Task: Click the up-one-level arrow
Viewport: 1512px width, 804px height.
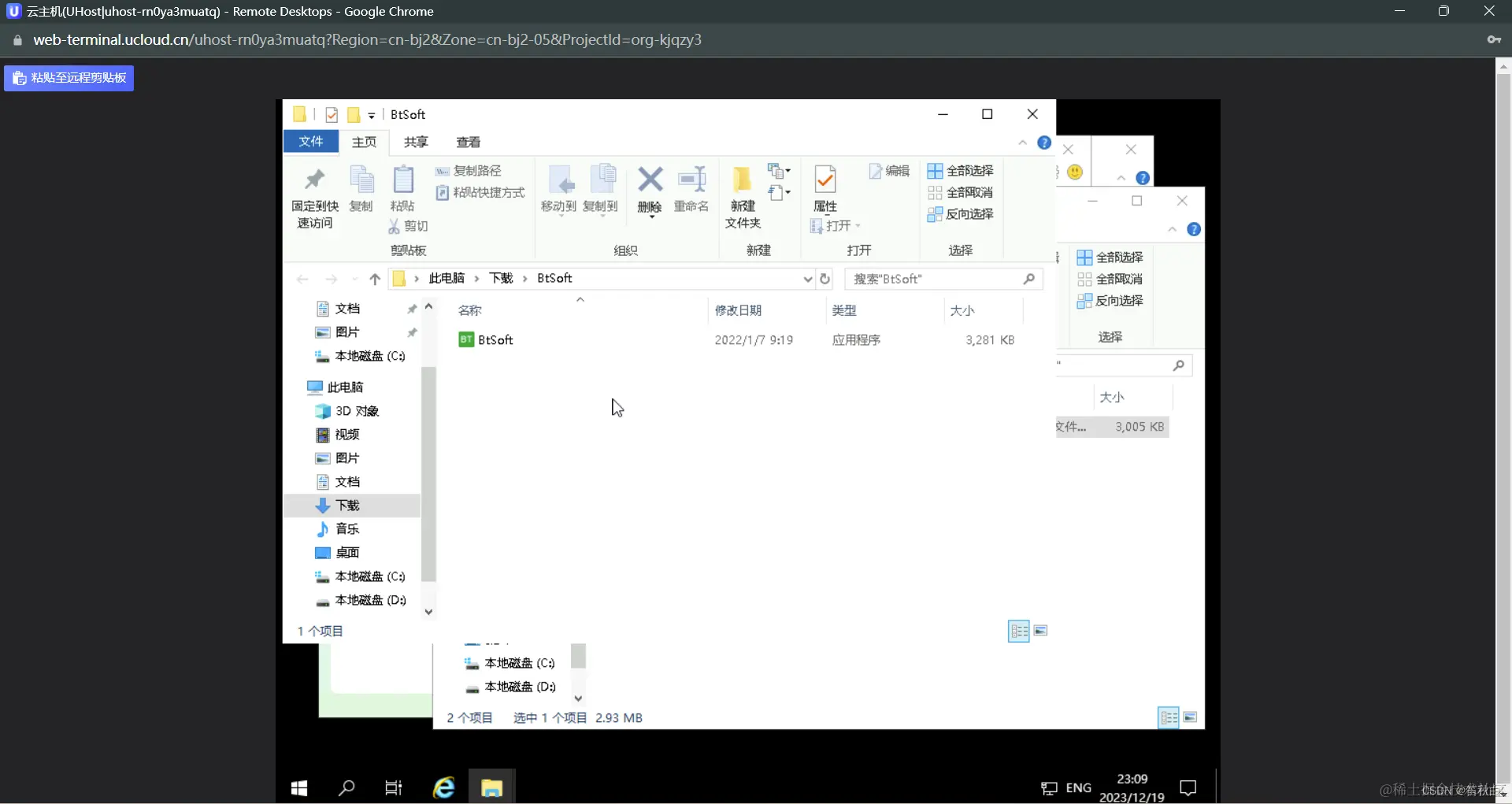Action: (x=375, y=279)
